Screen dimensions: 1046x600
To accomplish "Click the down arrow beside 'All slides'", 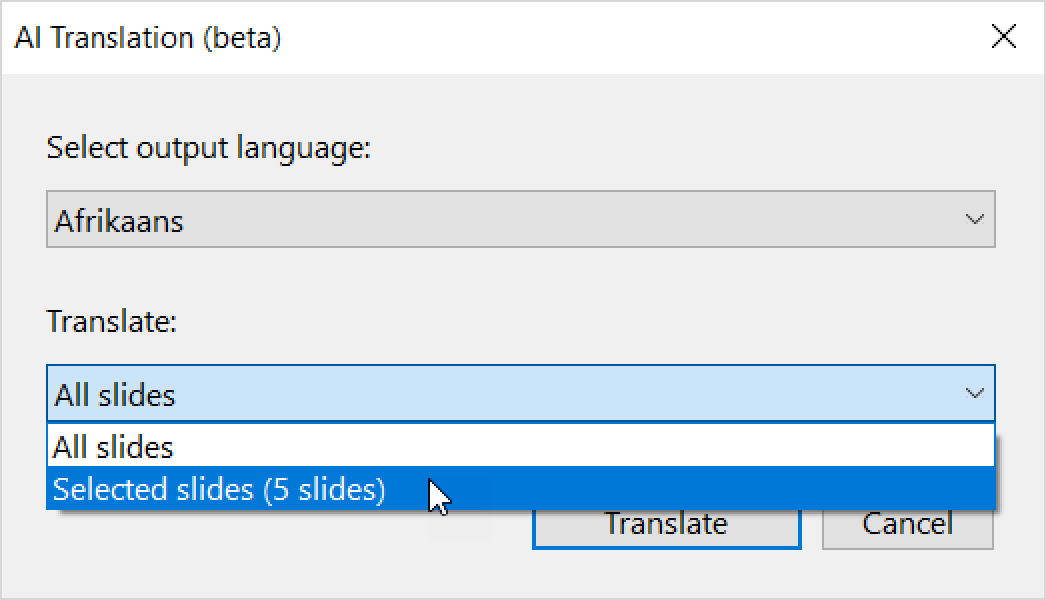I will tap(974, 394).
